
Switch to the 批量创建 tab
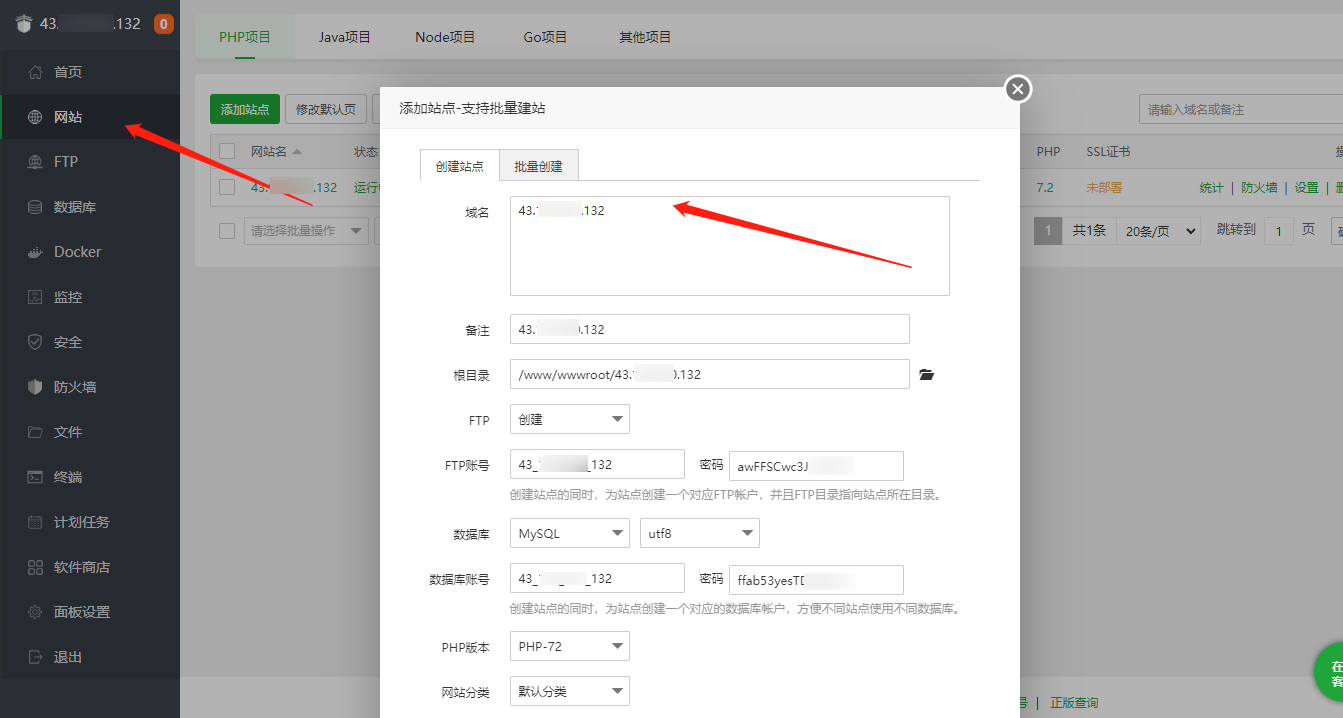pos(538,166)
